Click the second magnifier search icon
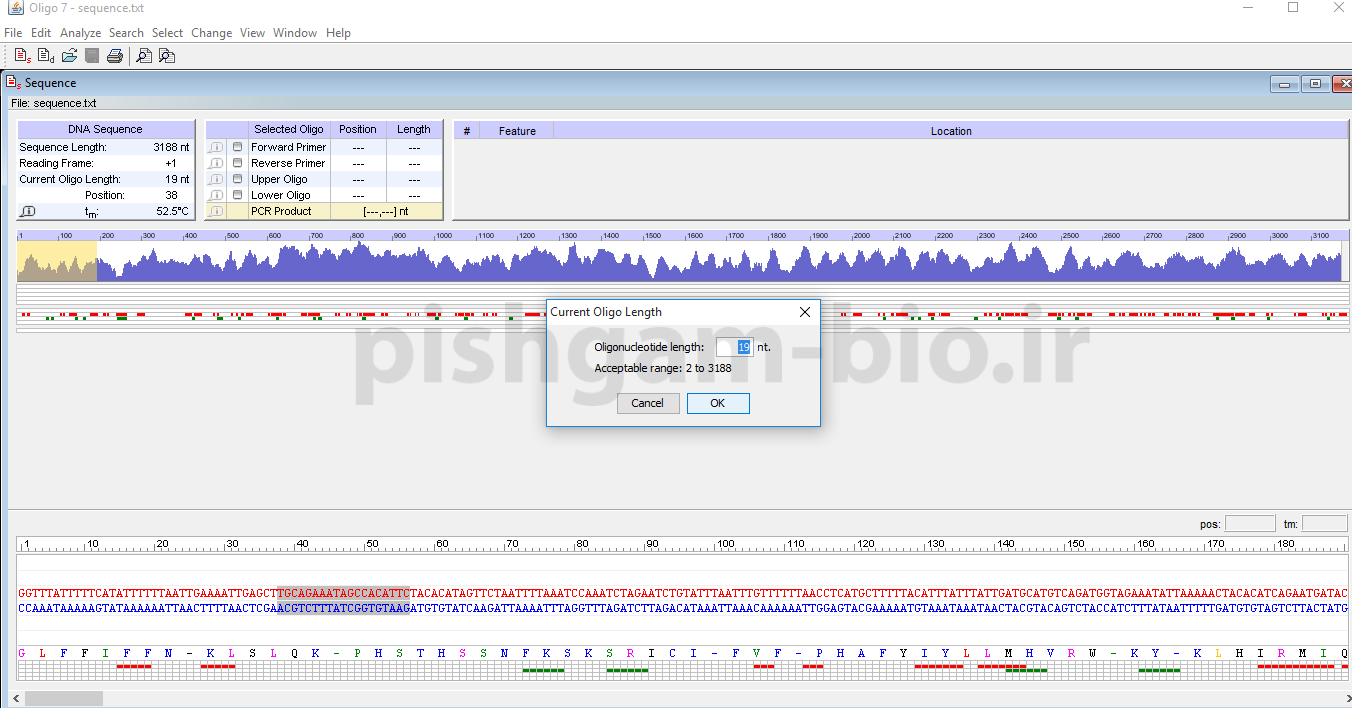Image resolution: width=1352 pixels, height=708 pixels. (x=167, y=56)
